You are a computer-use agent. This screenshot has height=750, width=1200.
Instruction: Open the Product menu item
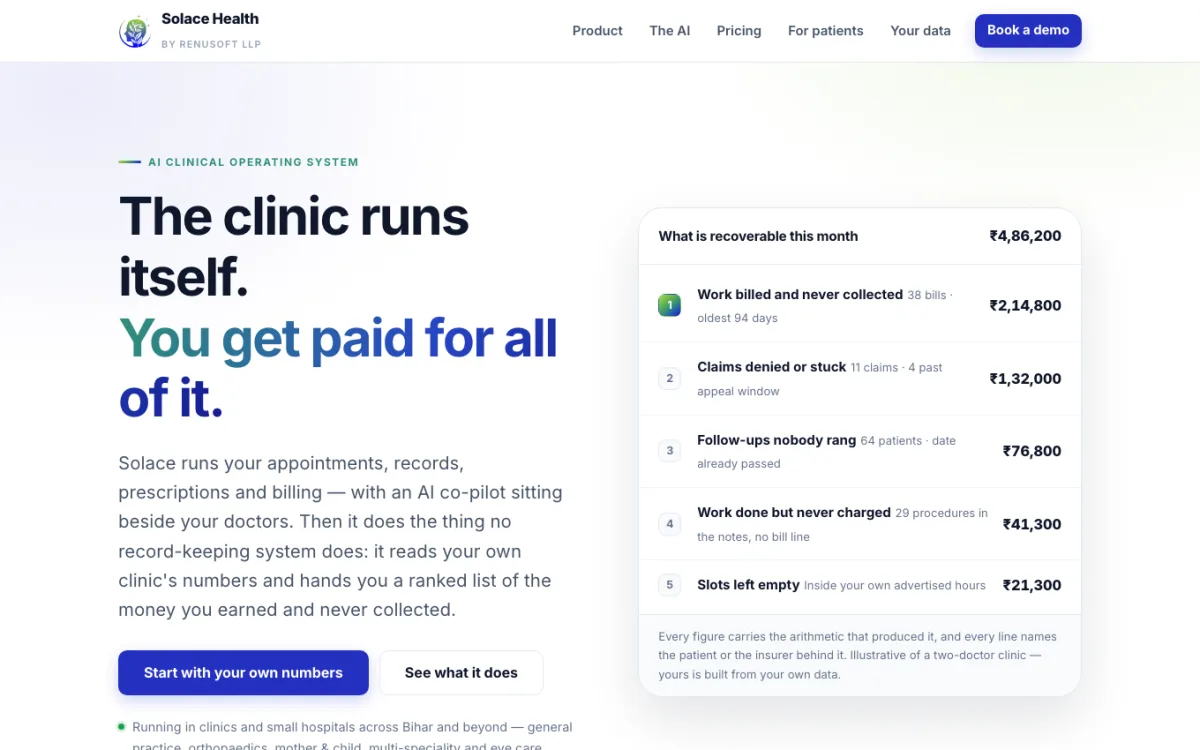[597, 31]
